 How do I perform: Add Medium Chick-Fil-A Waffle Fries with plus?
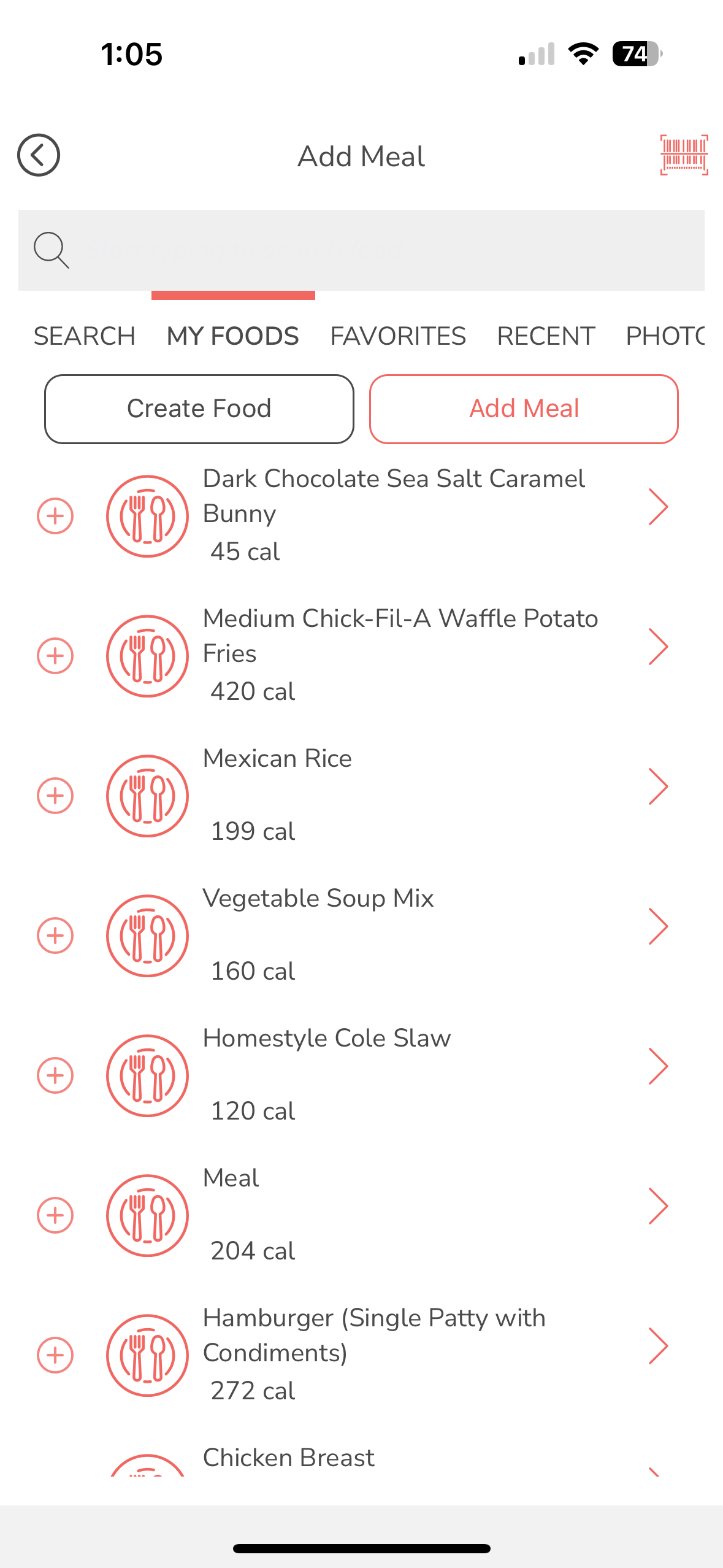[55, 656]
